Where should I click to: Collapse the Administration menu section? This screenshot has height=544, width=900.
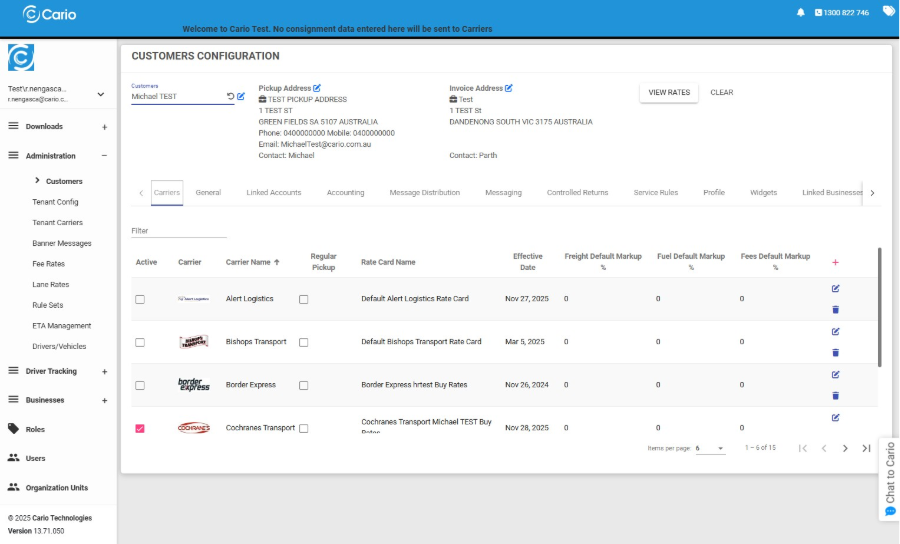point(104,156)
